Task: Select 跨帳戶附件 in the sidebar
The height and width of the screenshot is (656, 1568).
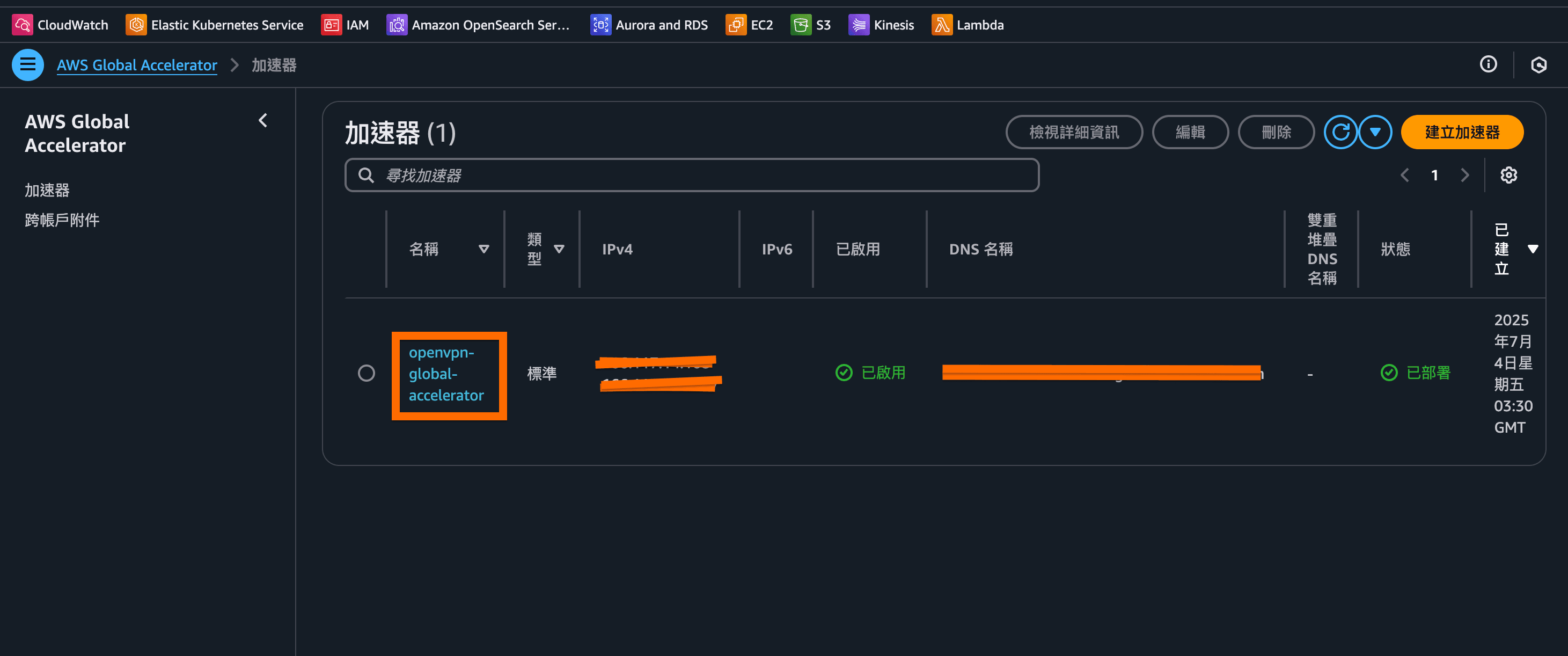Action: pyautogui.click(x=62, y=220)
